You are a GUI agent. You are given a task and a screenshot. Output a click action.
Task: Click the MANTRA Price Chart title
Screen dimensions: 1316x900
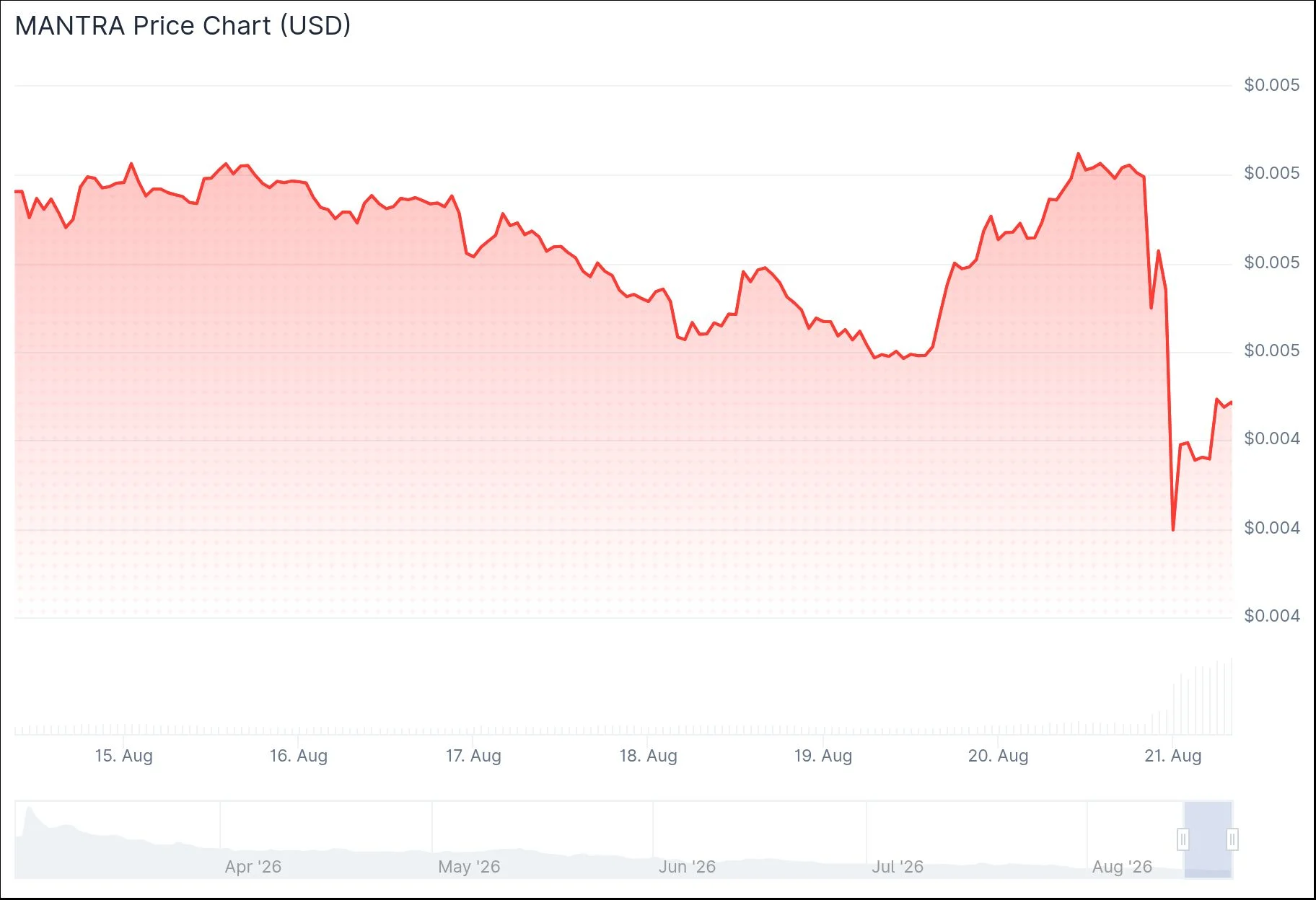(183, 26)
